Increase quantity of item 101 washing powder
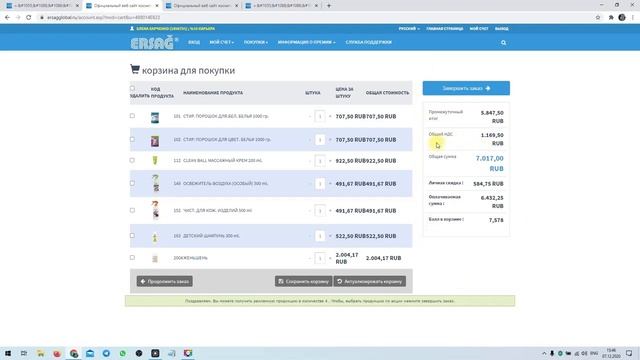640x360 pixels. coord(330,116)
